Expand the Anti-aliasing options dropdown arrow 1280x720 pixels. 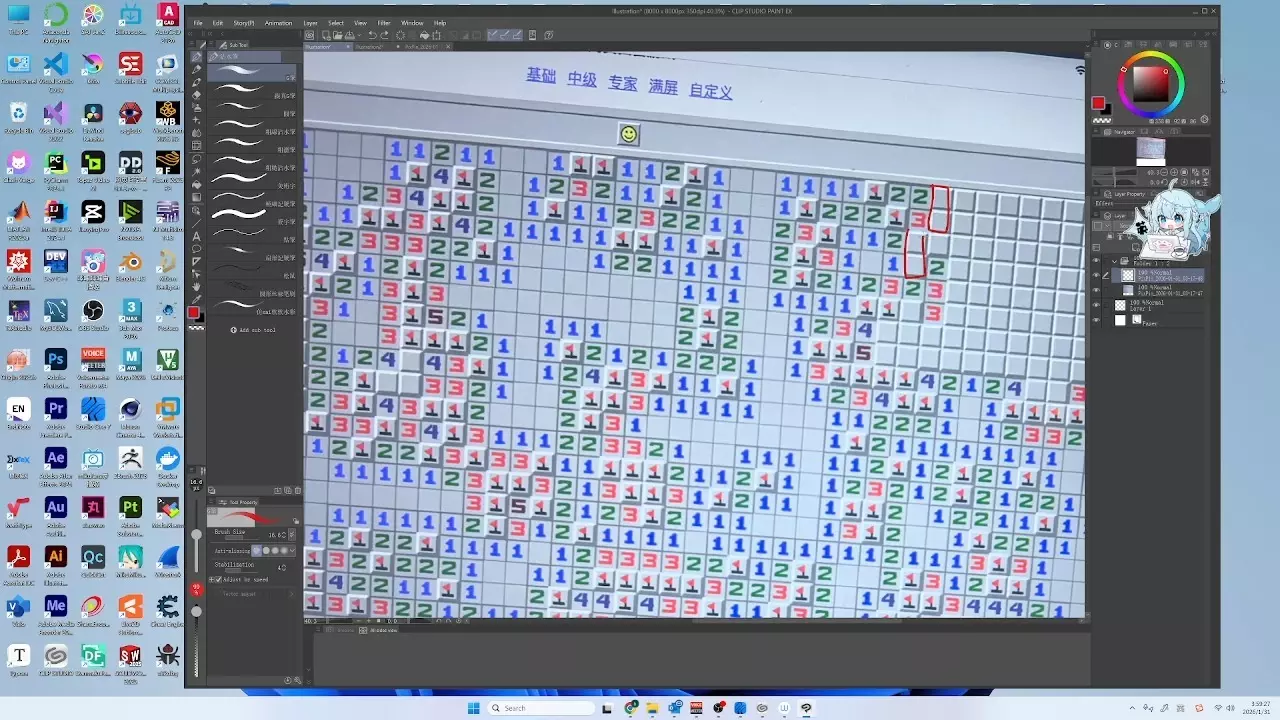point(293,550)
